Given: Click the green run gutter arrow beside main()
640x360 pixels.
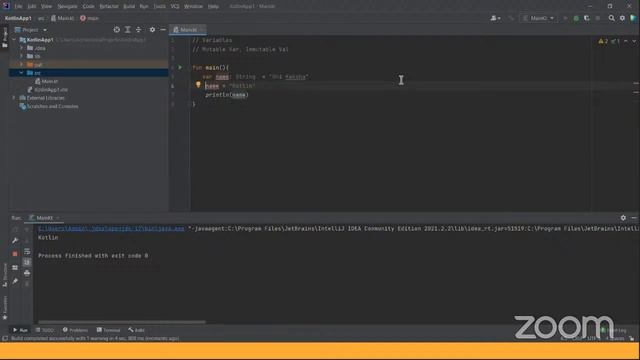Looking at the screenshot, I should [180, 67].
